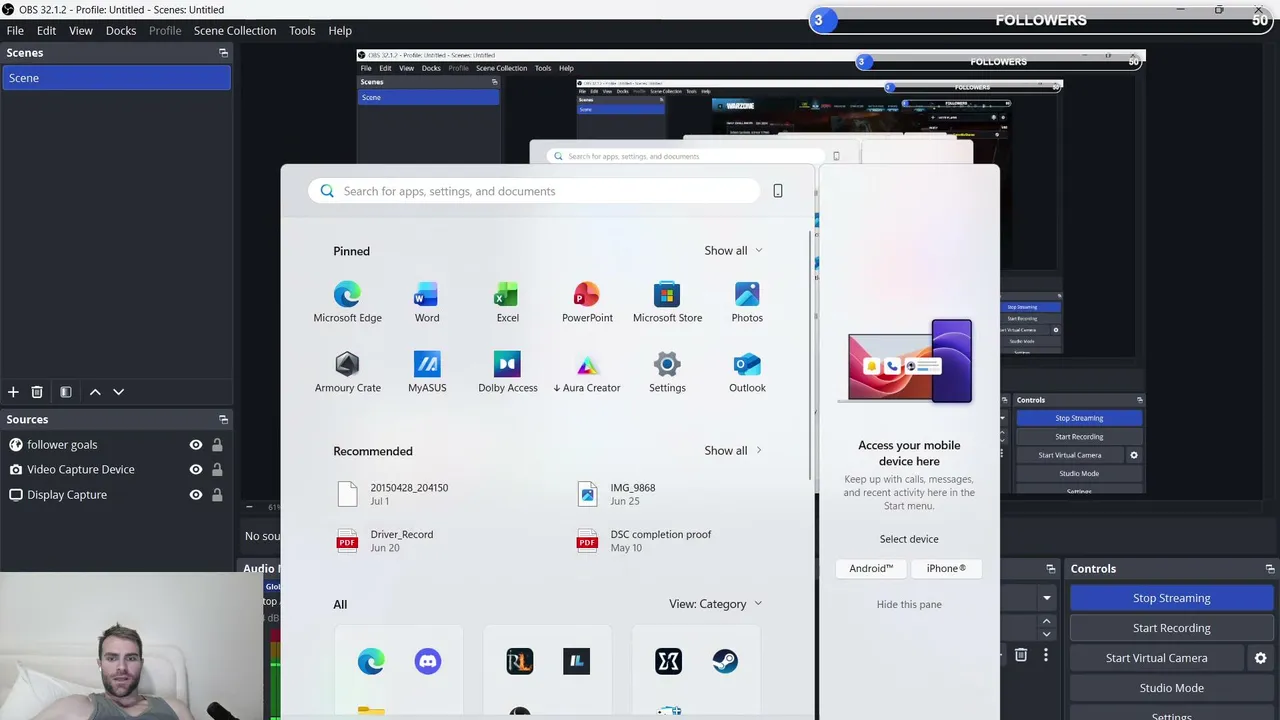Click Stop Streaming
This screenshot has width=1280, height=720.
point(1171,598)
